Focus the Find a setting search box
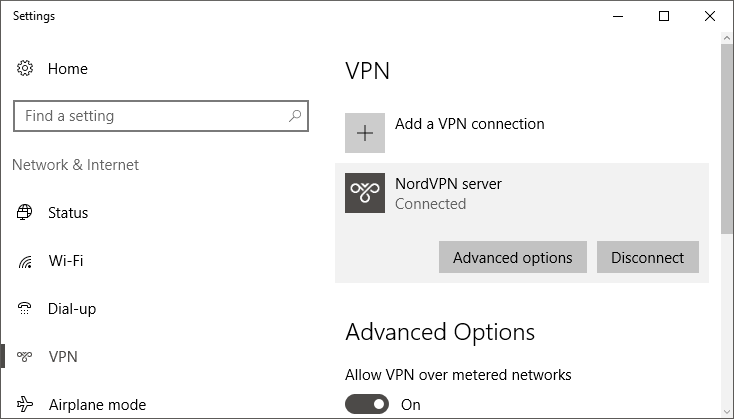 click(x=161, y=116)
